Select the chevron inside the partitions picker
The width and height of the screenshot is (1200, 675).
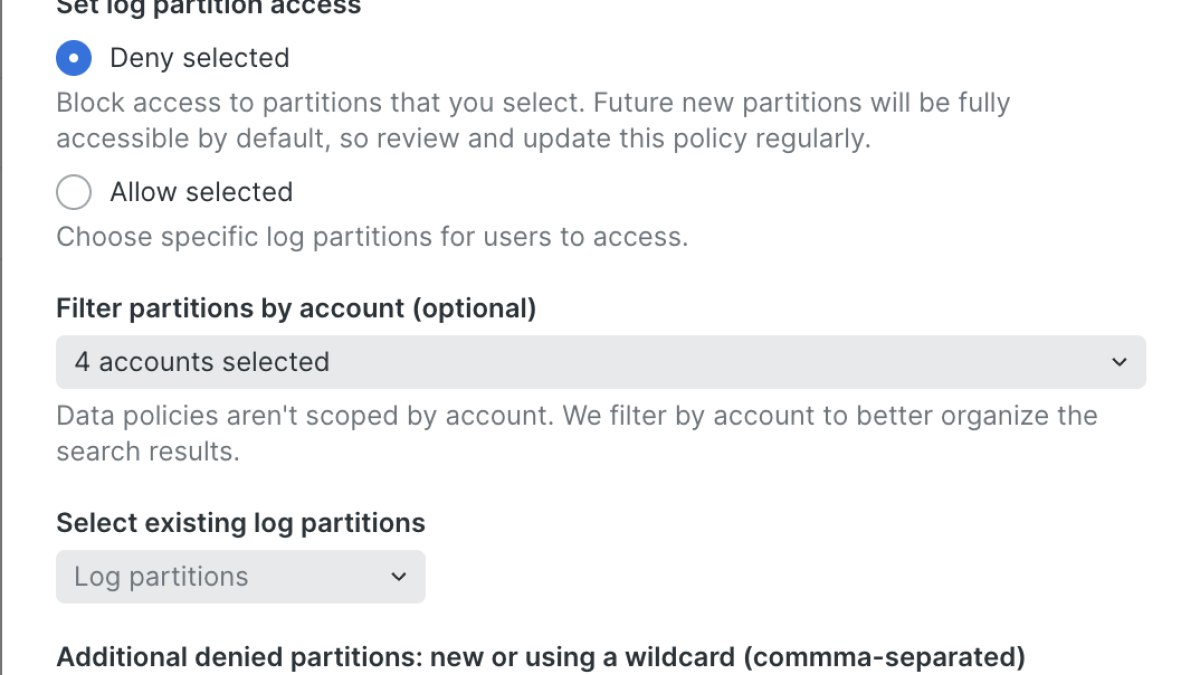[398, 577]
